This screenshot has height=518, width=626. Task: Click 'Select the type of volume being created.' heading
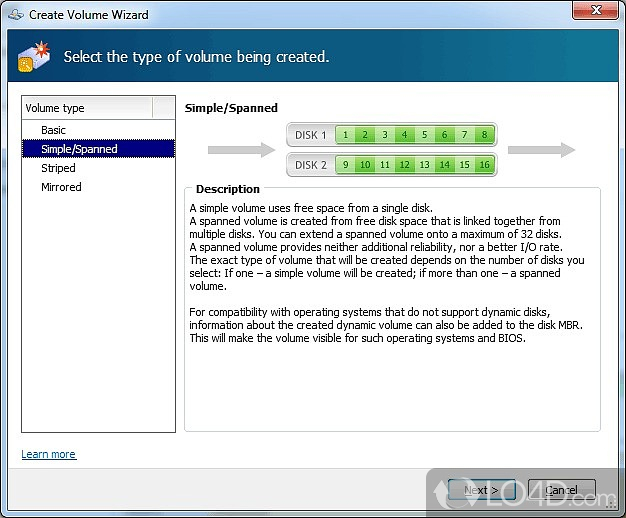pyautogui.click(x=196, y=57)
